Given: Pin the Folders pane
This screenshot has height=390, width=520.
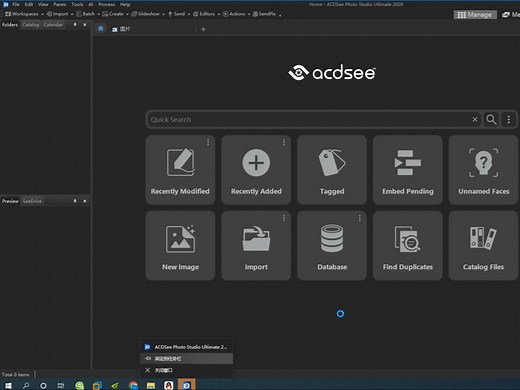Looking at the screenshot, I should [x=75, y=25].
